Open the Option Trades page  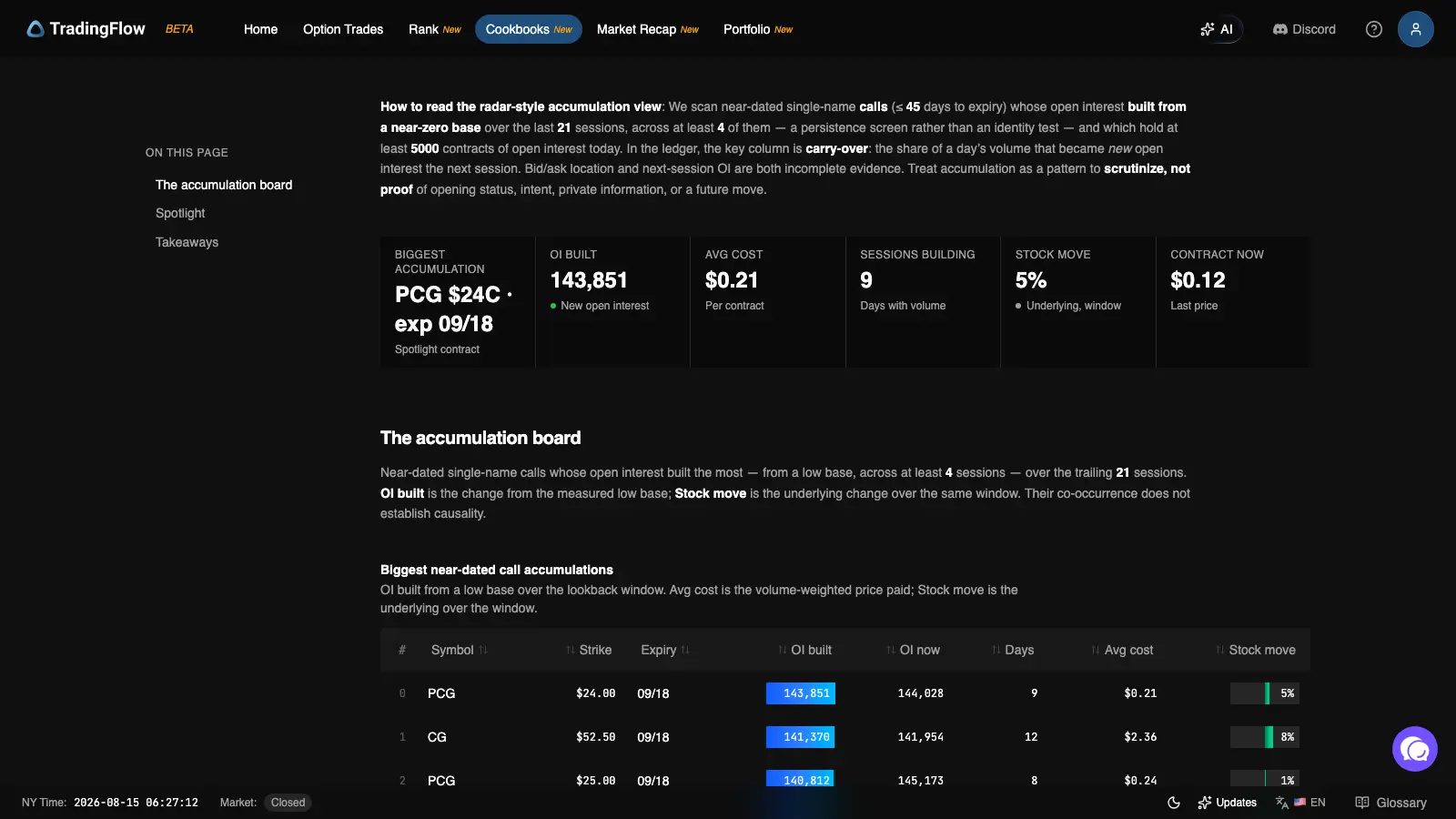tap(343, 29)
